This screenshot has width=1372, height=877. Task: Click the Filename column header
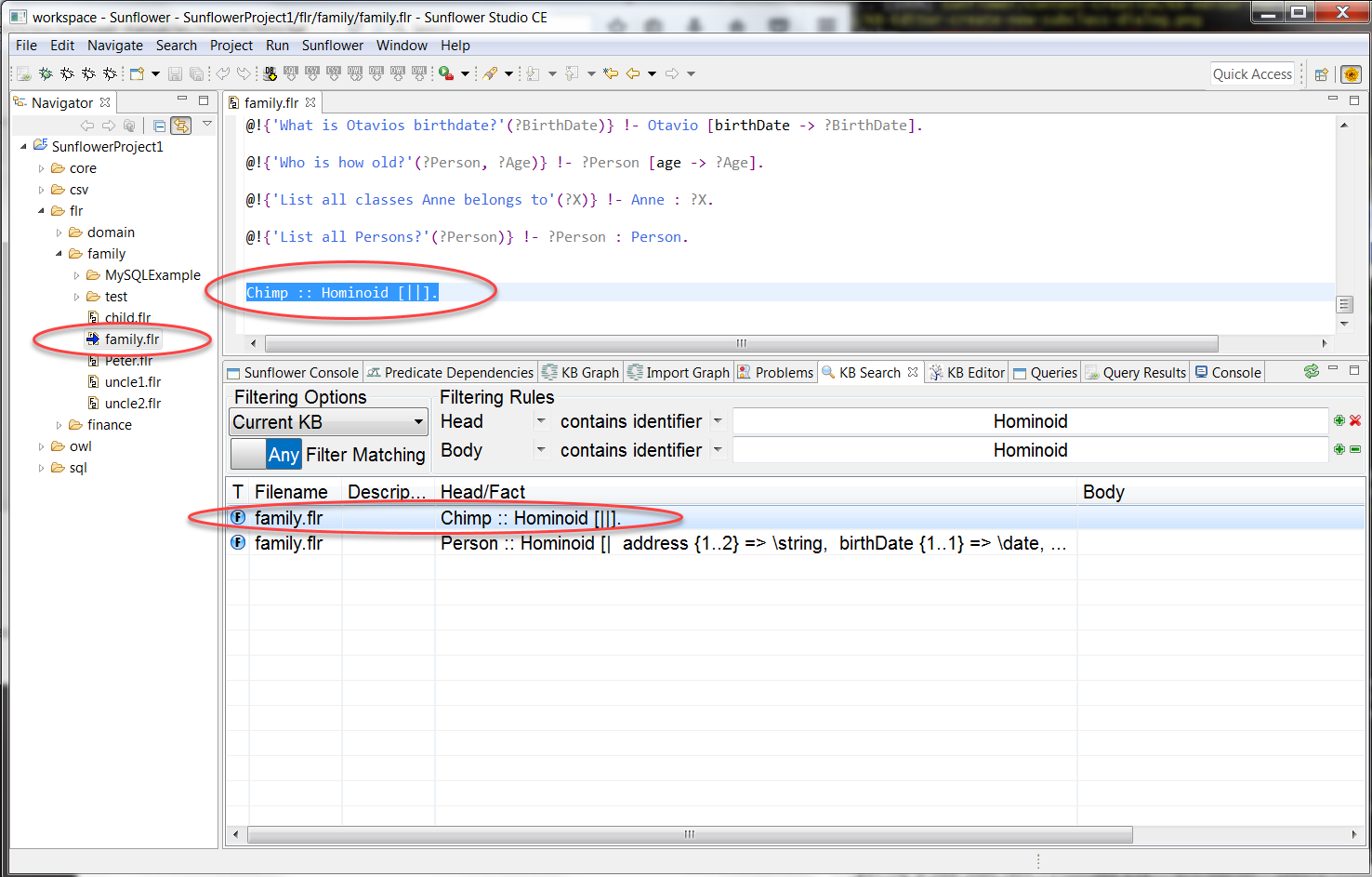coord(295,492)
